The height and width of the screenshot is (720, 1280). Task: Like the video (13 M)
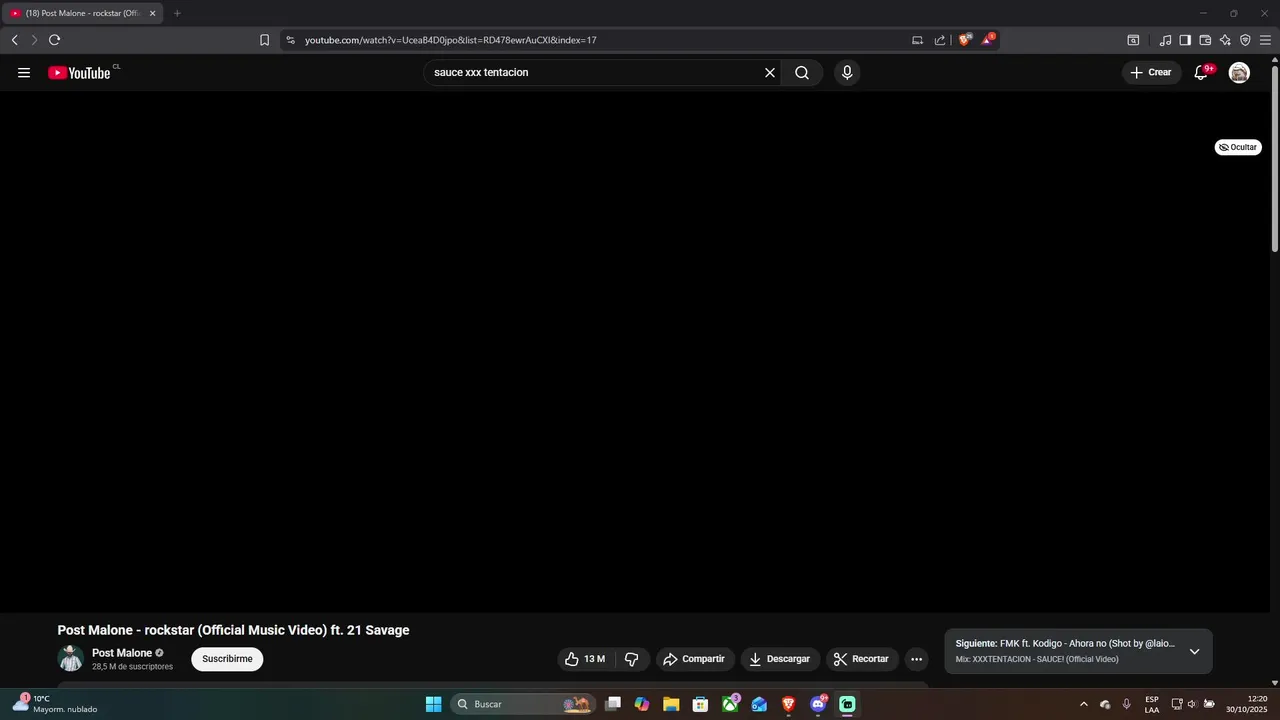(x=586, y=659)
